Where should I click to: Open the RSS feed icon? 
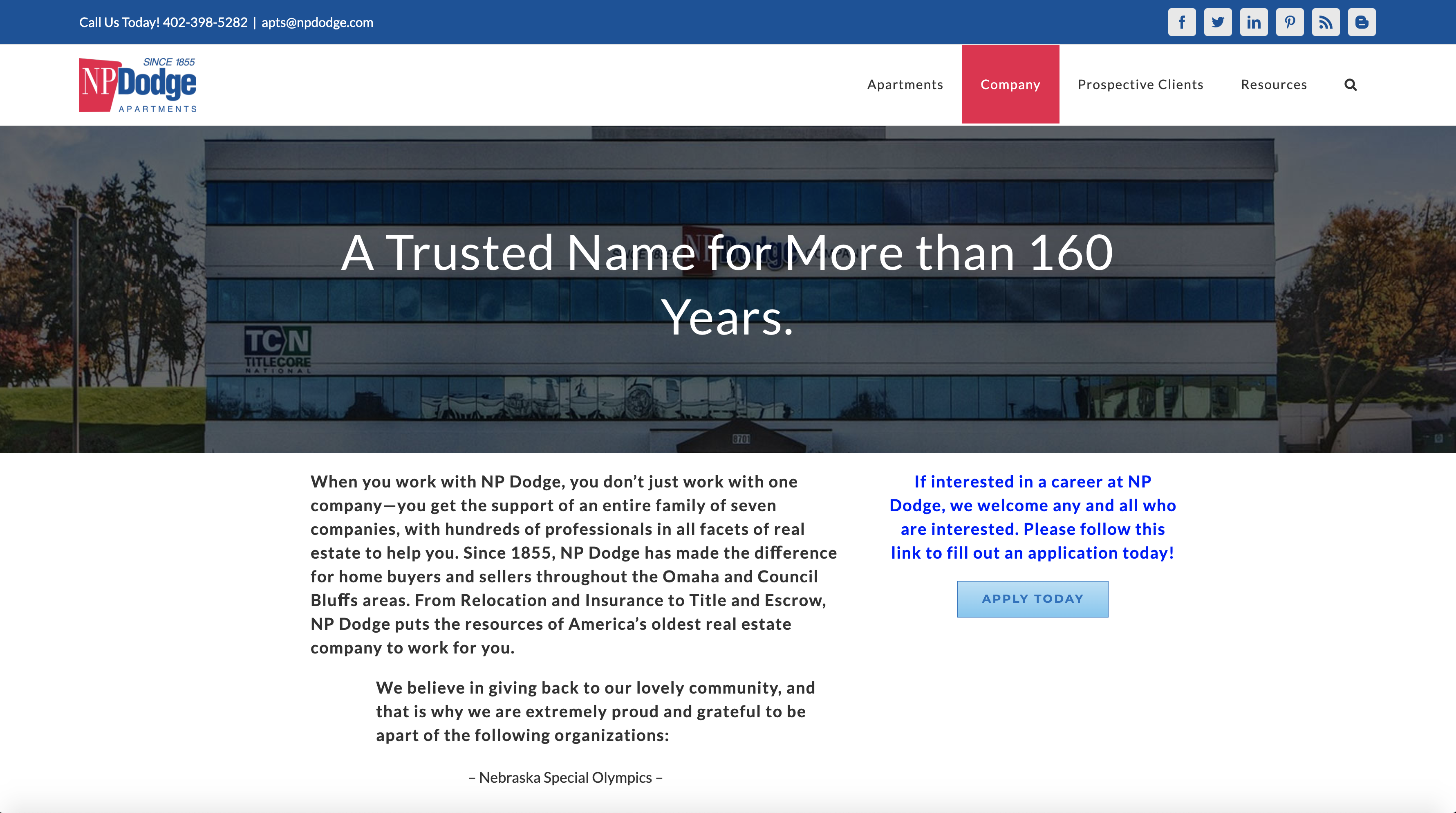(x=1326, y=22)
